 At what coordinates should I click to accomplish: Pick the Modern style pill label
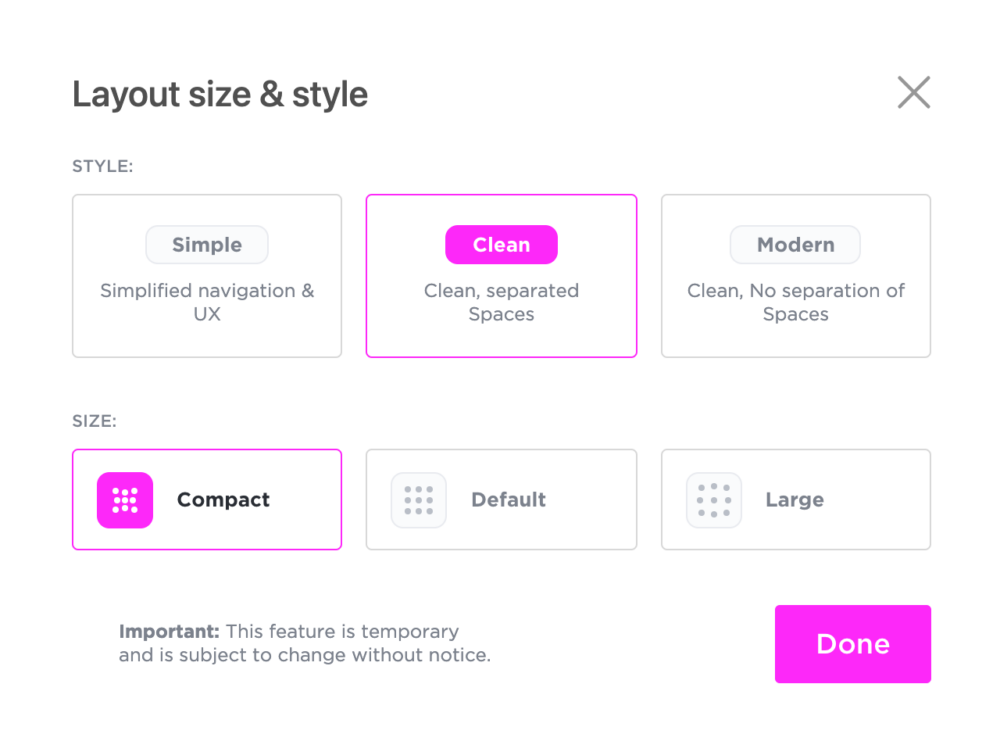pos(795,245)
